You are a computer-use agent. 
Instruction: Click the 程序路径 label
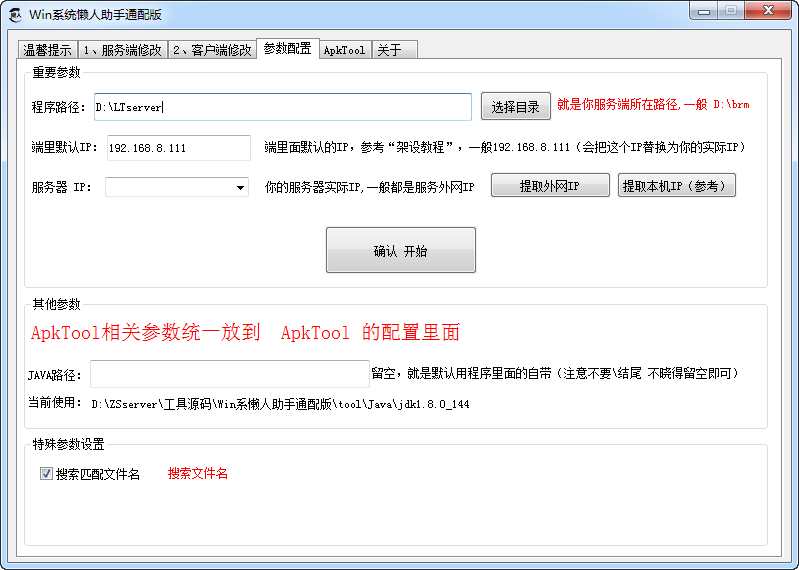59,107
